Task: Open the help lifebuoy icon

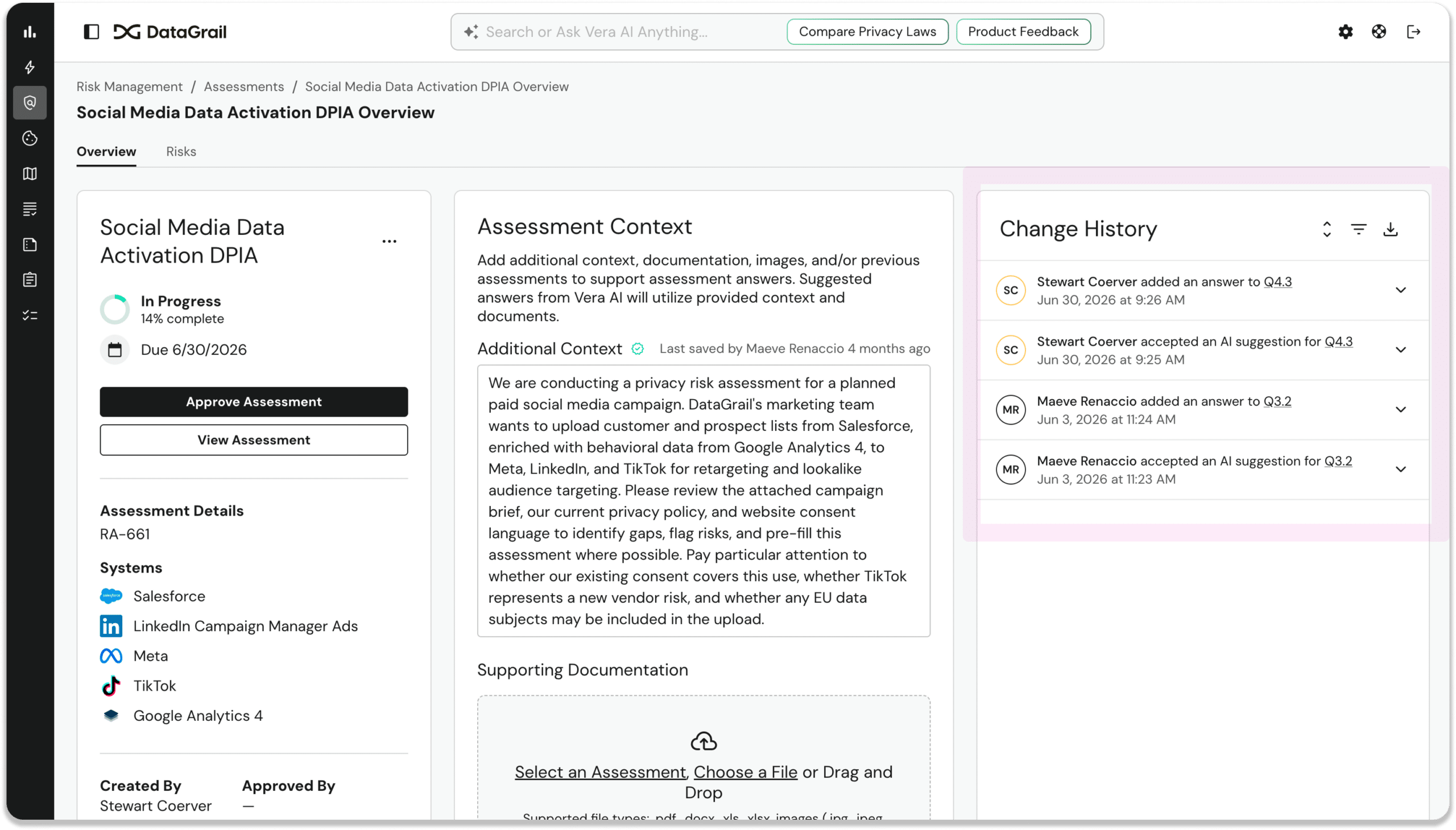Action: [1379, 32]
